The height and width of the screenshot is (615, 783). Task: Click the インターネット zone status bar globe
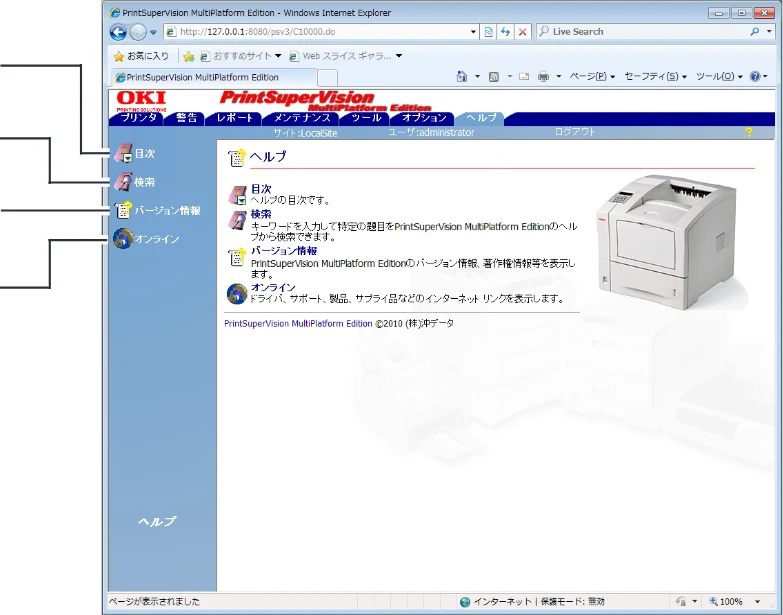[x=465, y=602]
